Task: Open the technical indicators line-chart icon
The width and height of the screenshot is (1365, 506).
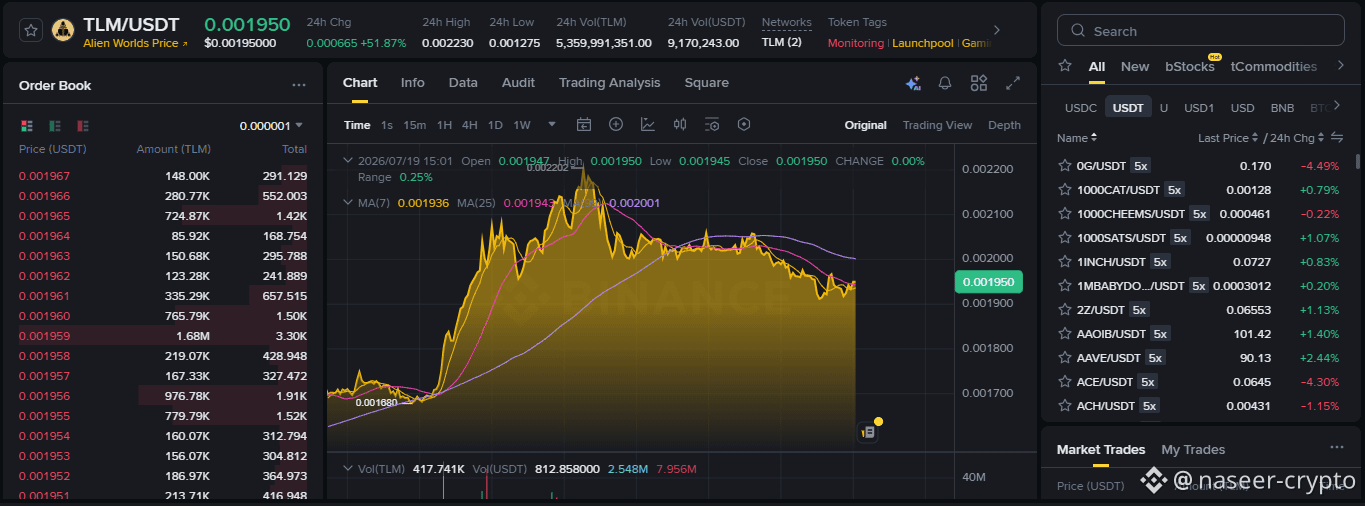Action: point(648,125)
